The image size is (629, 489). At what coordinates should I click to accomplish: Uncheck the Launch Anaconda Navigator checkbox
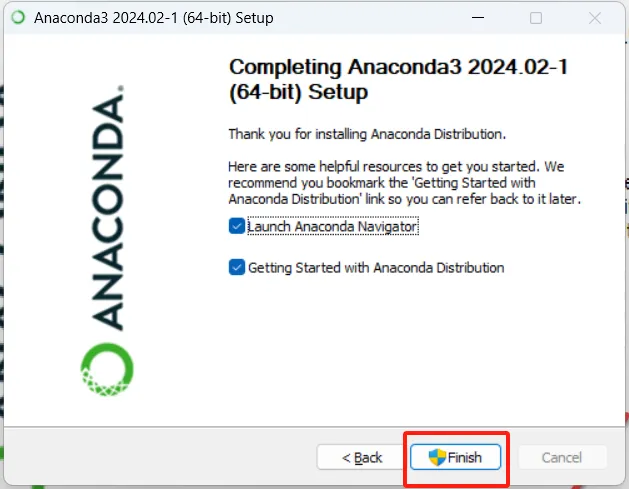237,226
